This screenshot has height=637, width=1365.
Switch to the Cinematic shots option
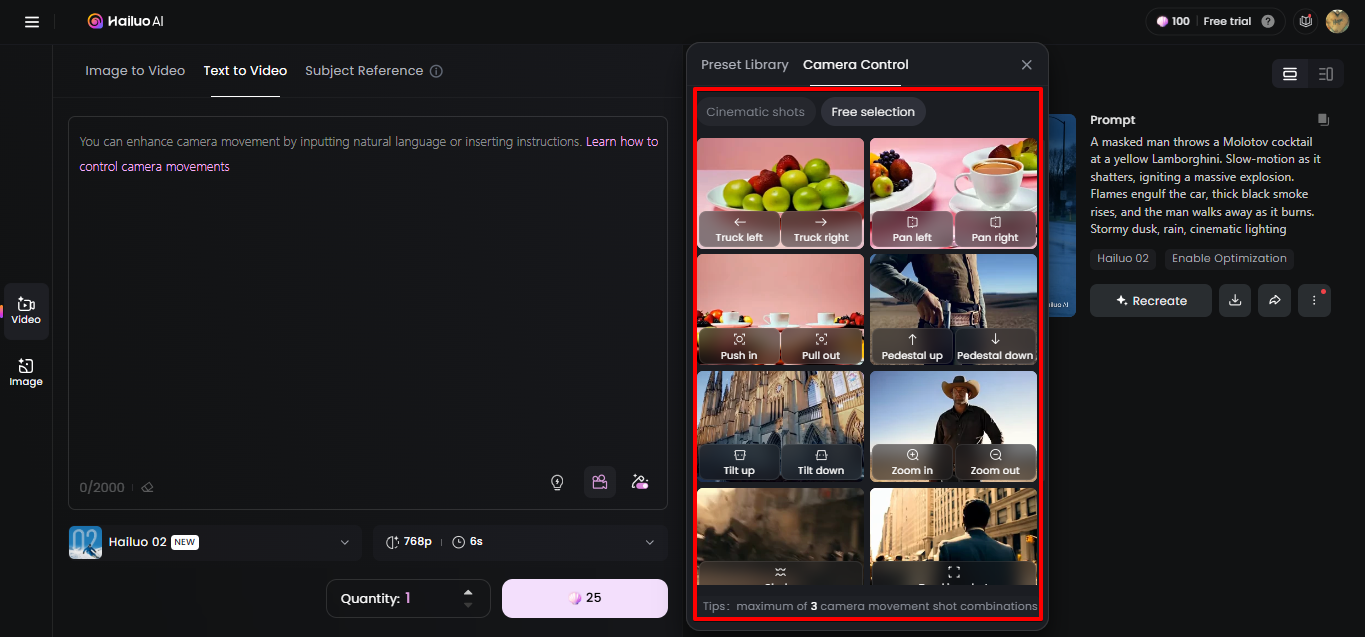point(755,112)
